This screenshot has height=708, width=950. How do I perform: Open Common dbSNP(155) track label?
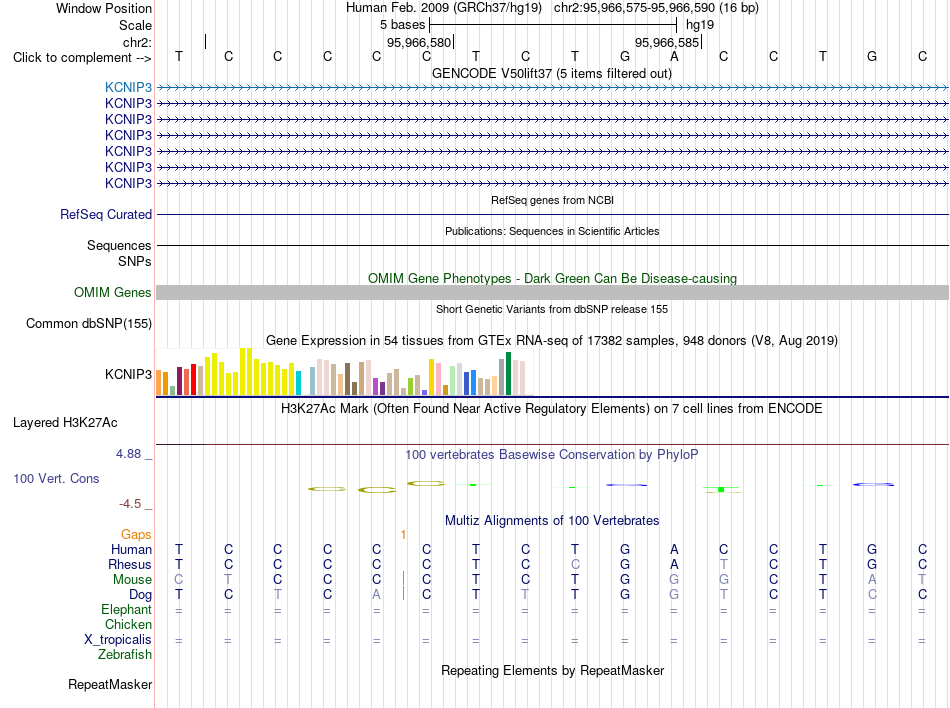(x=88, y=323)
